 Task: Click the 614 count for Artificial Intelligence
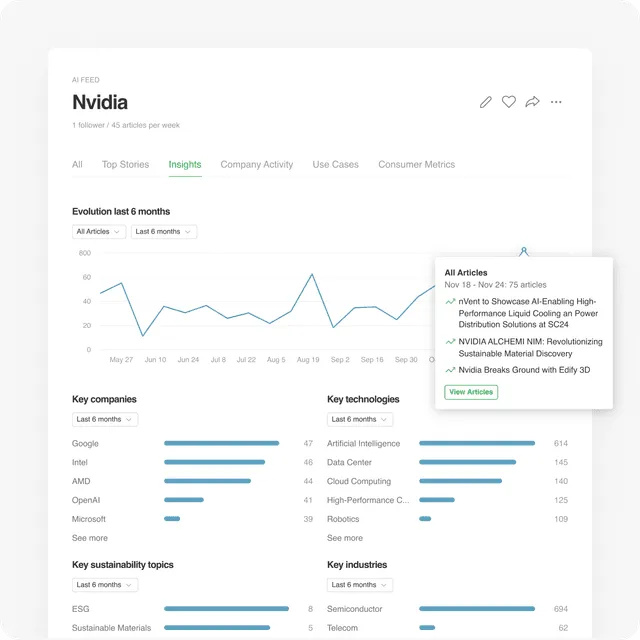coord(560,443)
